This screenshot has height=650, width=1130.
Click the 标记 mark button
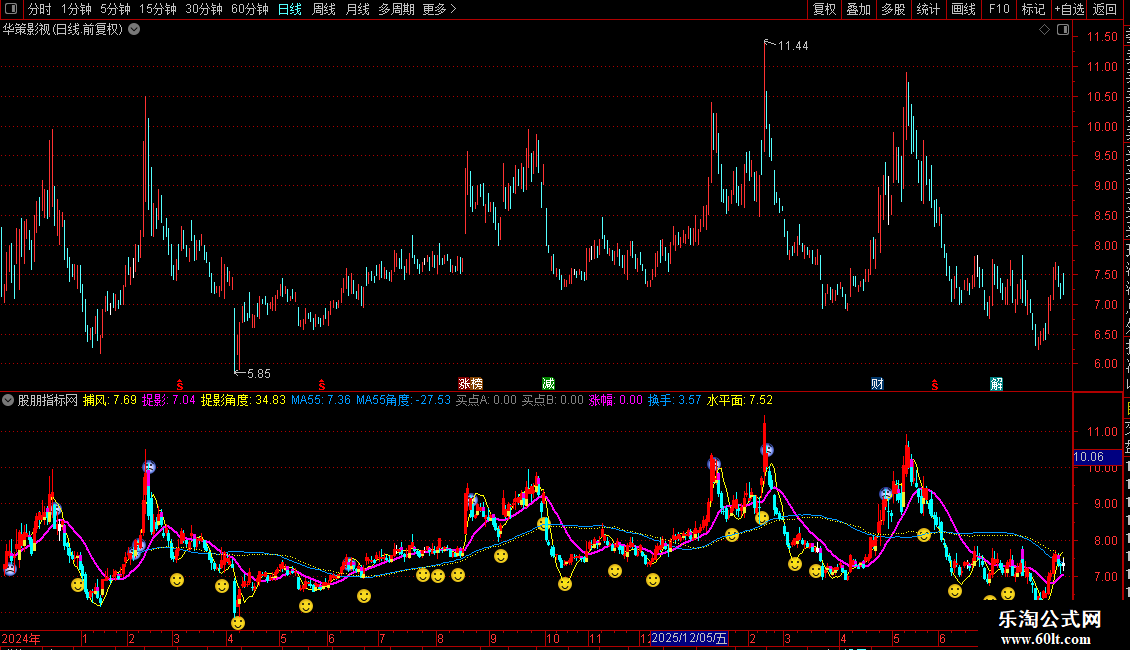(1033, 9)
